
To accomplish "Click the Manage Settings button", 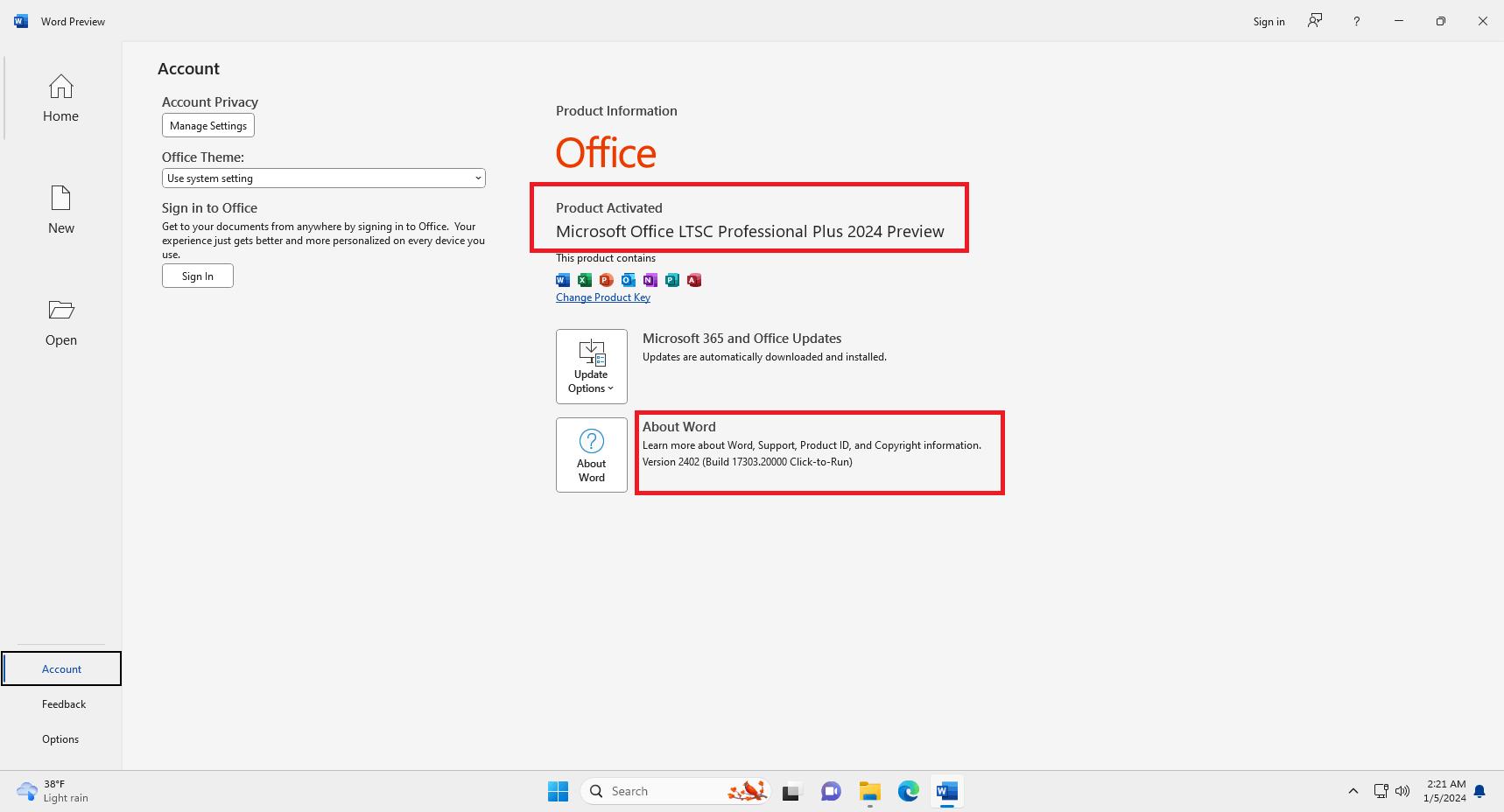I will click(x=208, y=125).
